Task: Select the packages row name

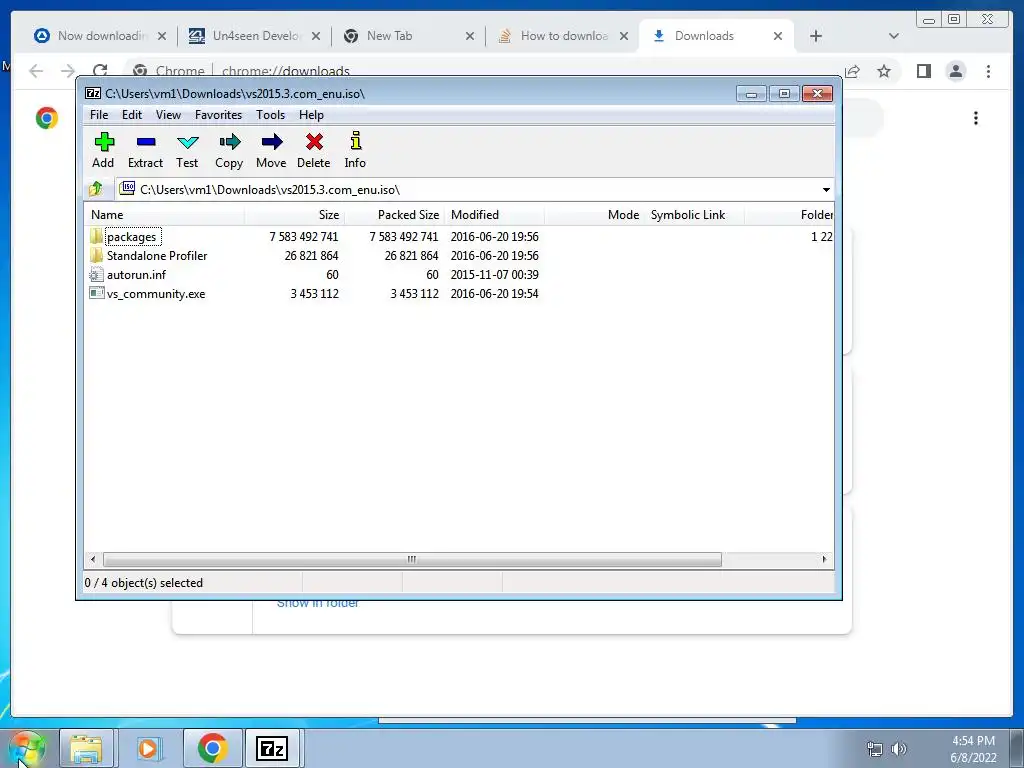Action: [x=132, y=236]
